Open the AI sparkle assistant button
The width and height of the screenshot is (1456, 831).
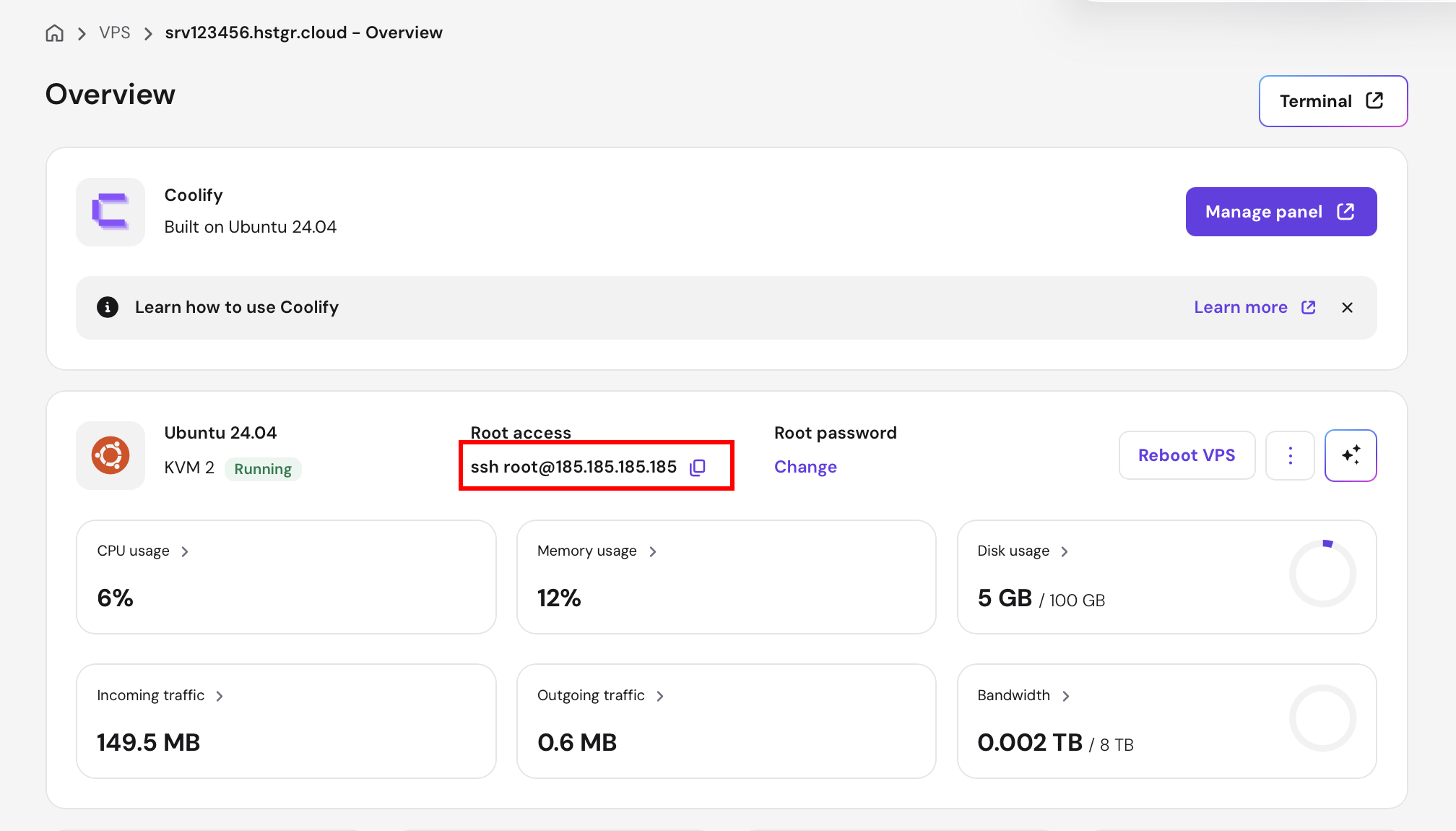[x=1351, y=455]
